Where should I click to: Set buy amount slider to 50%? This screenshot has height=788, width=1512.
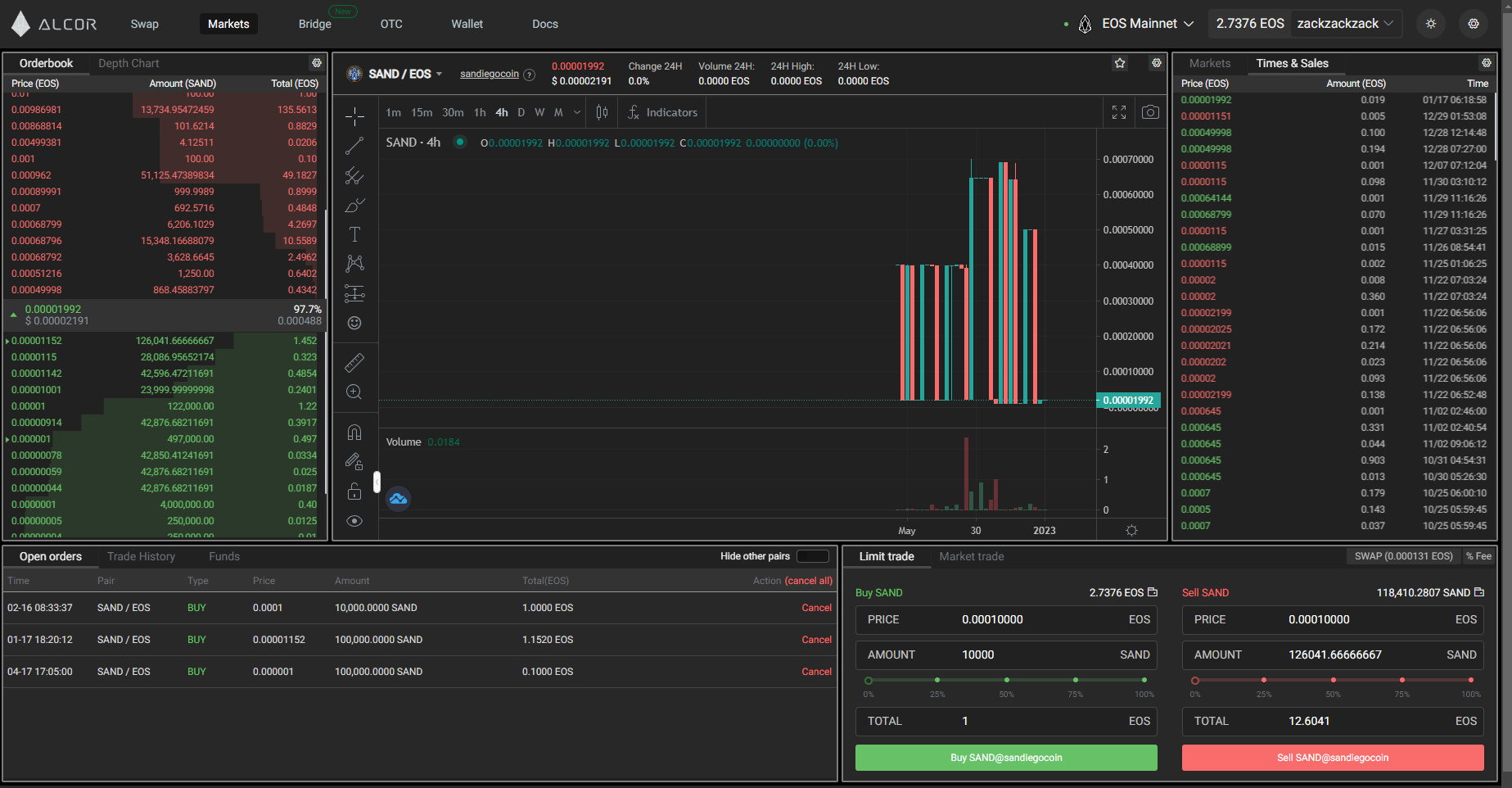pyautogui.click(x=1006, y=680)
